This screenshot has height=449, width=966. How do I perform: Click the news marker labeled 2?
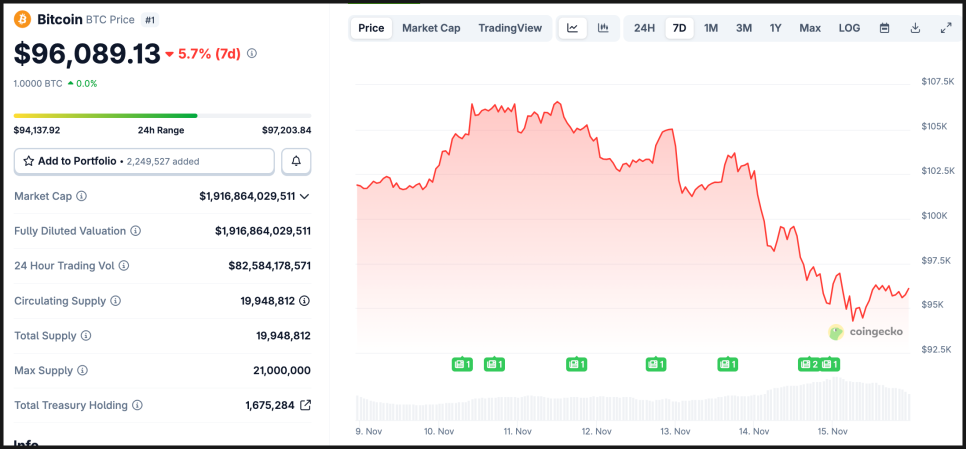[808, 364]
